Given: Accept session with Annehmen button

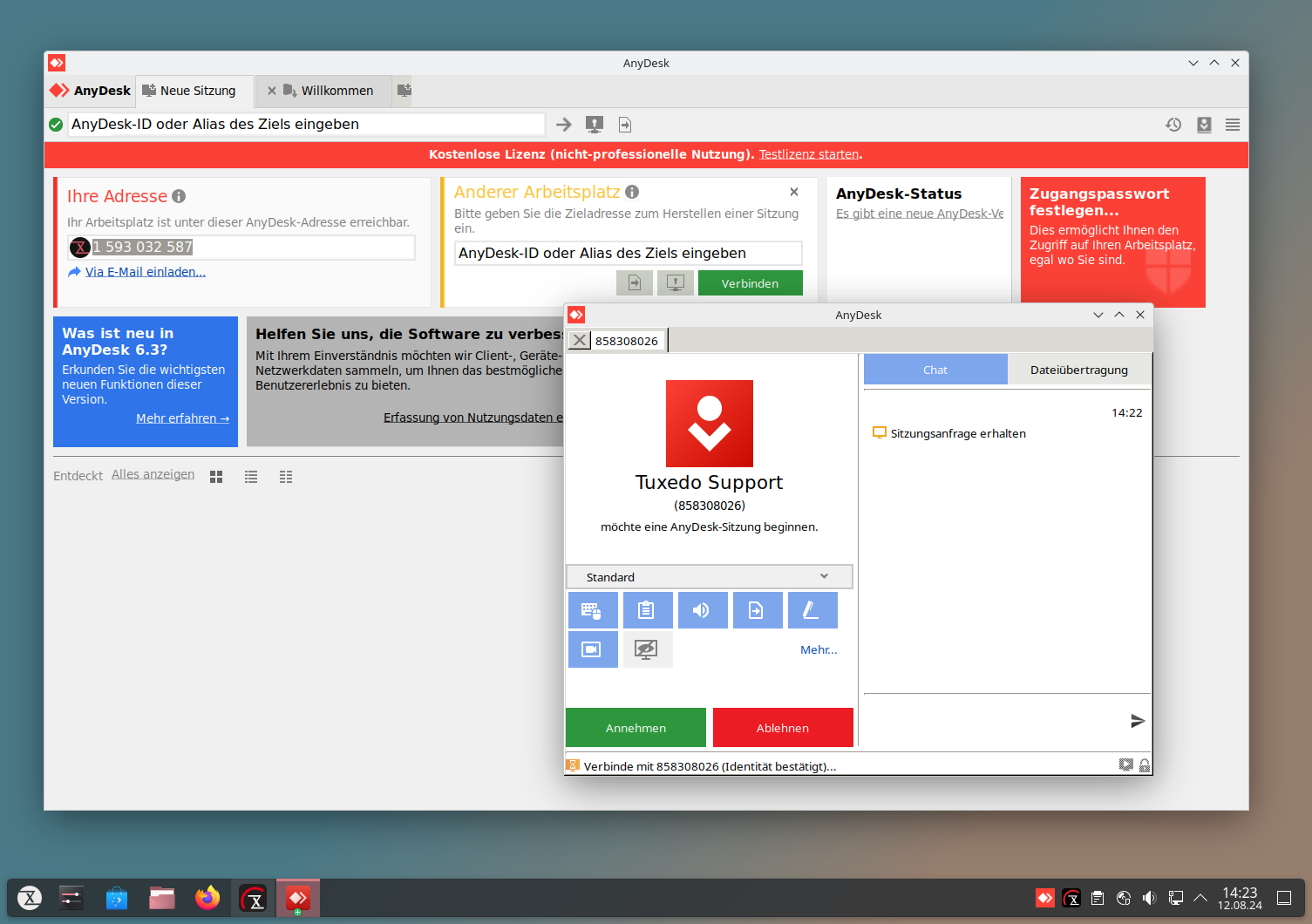Looking at the screenshot, I should [x=636, y=728].
